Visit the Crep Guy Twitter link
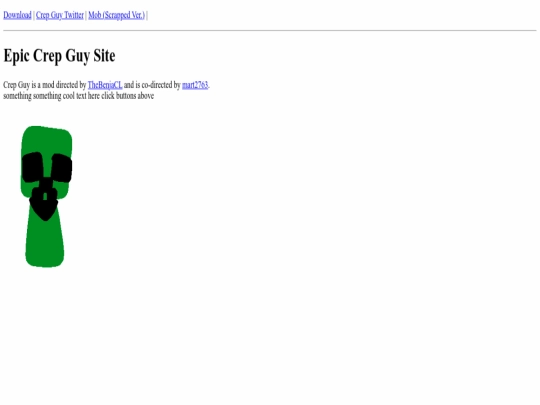The image size is (540, 405). tap(60, 15)
